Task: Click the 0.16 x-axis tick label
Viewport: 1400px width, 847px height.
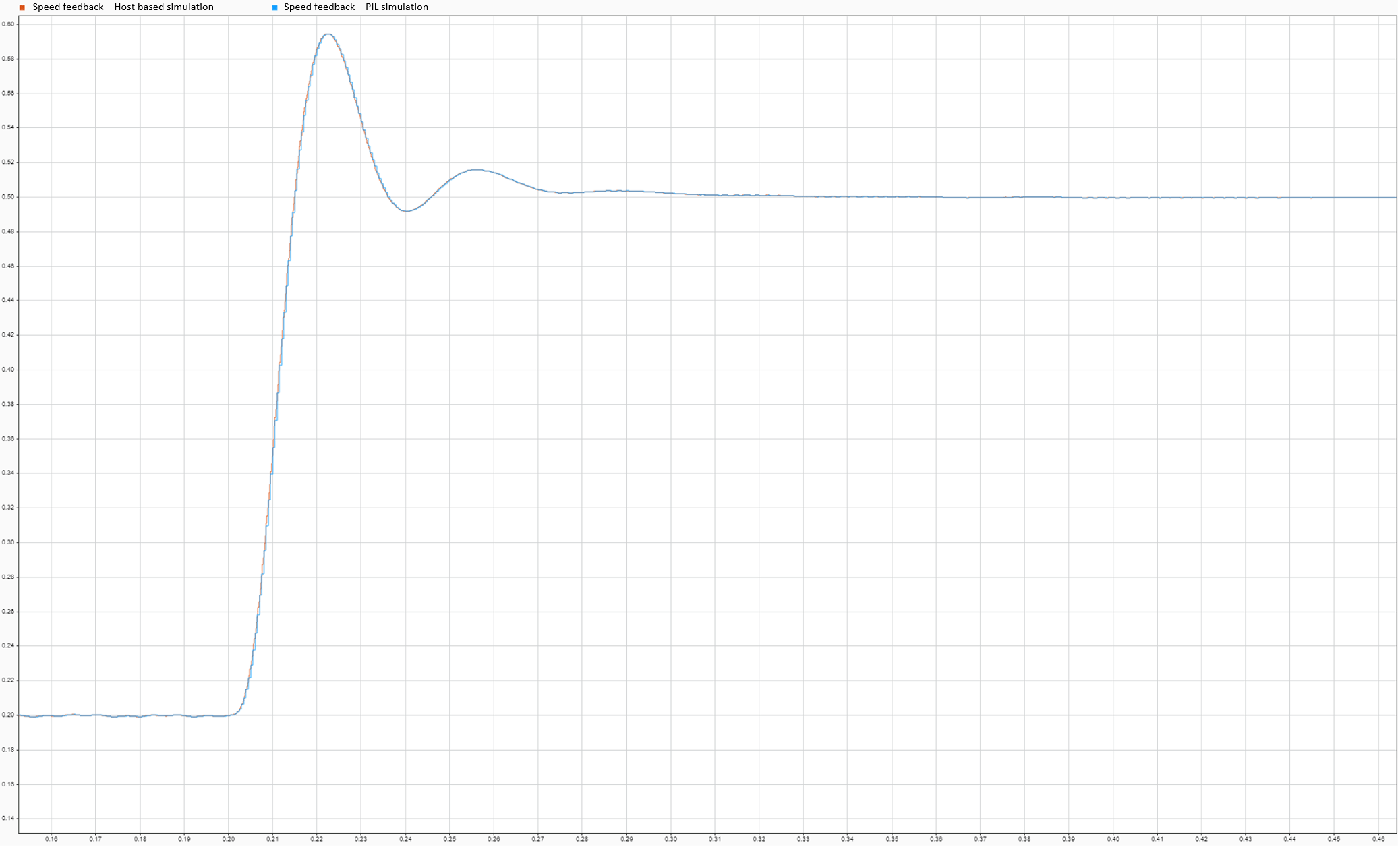Action: (x=51, y=839)
